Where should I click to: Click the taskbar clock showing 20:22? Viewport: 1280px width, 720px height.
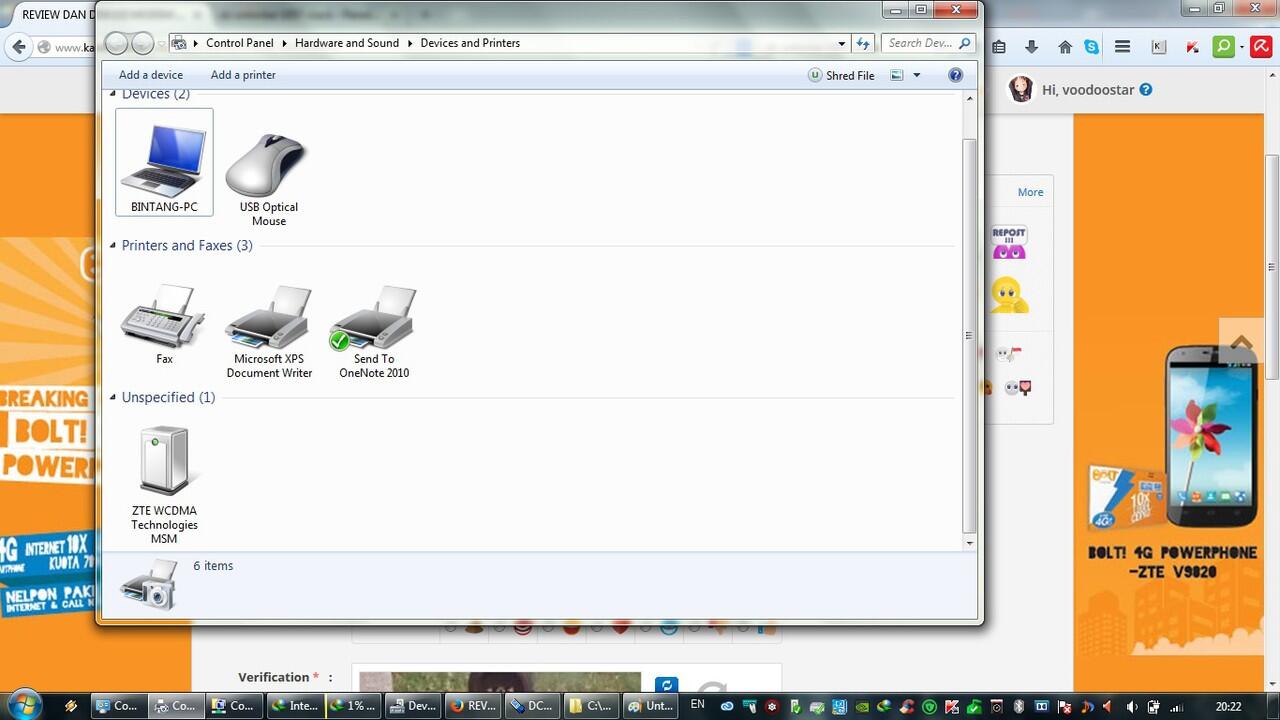1228,706
